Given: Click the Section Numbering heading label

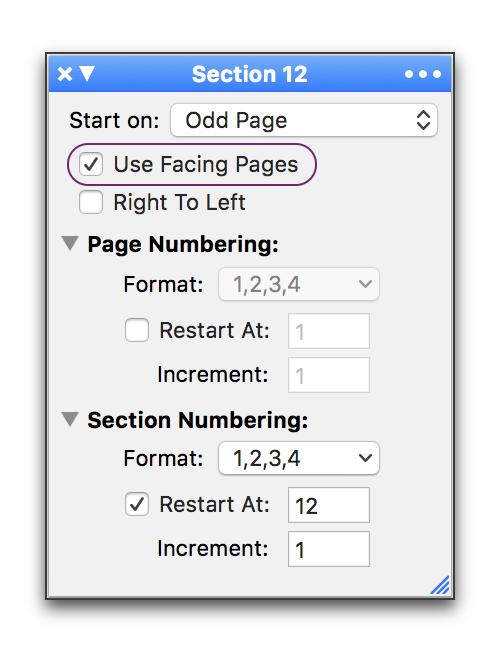Looking at the screenshot, I should pos(198,420).
